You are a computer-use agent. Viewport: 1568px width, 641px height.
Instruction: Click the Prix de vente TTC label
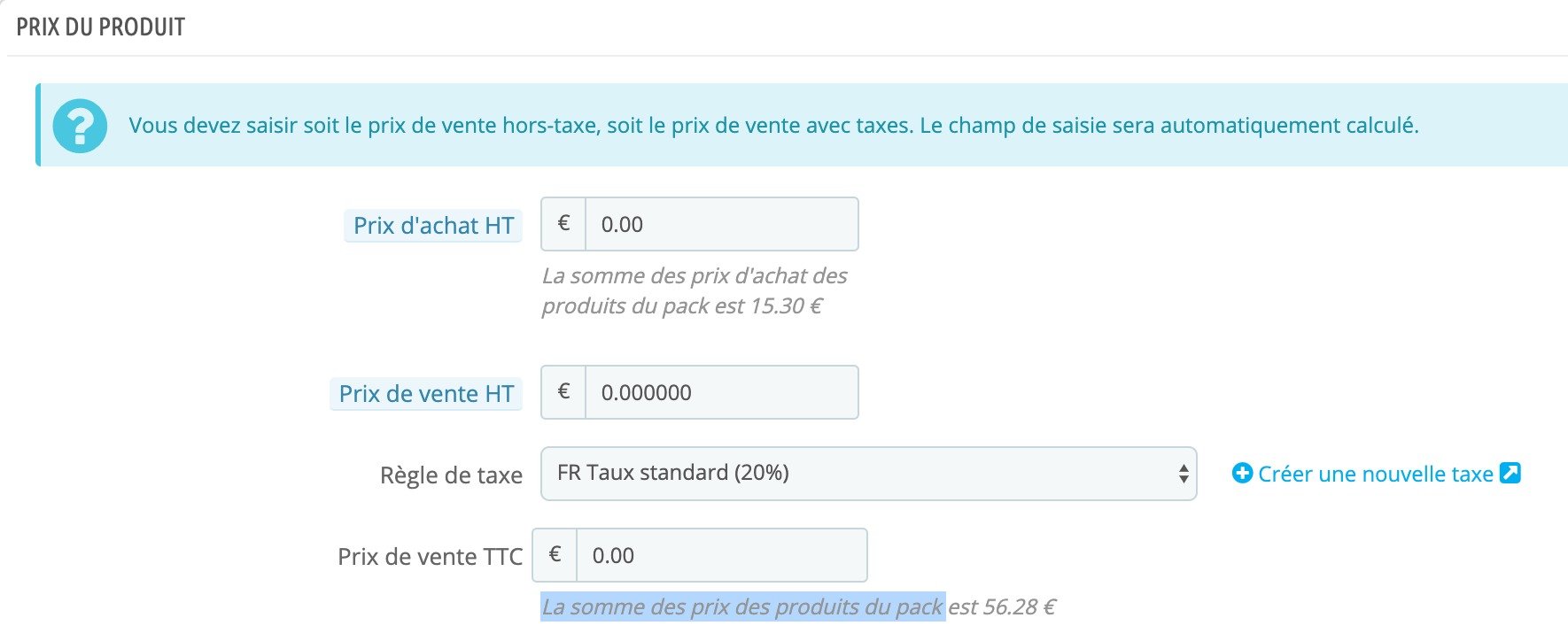click(430, 557)
